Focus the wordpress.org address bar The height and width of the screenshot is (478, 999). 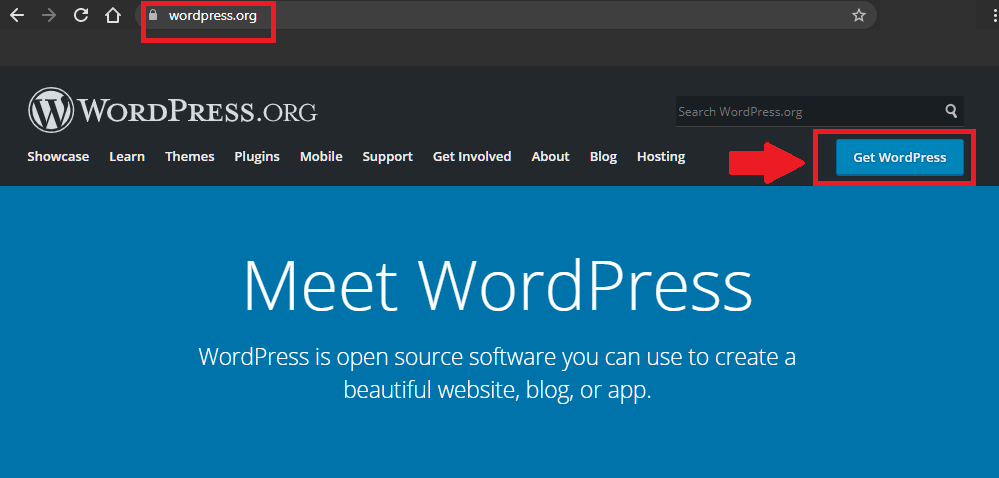tap(507, 15)
